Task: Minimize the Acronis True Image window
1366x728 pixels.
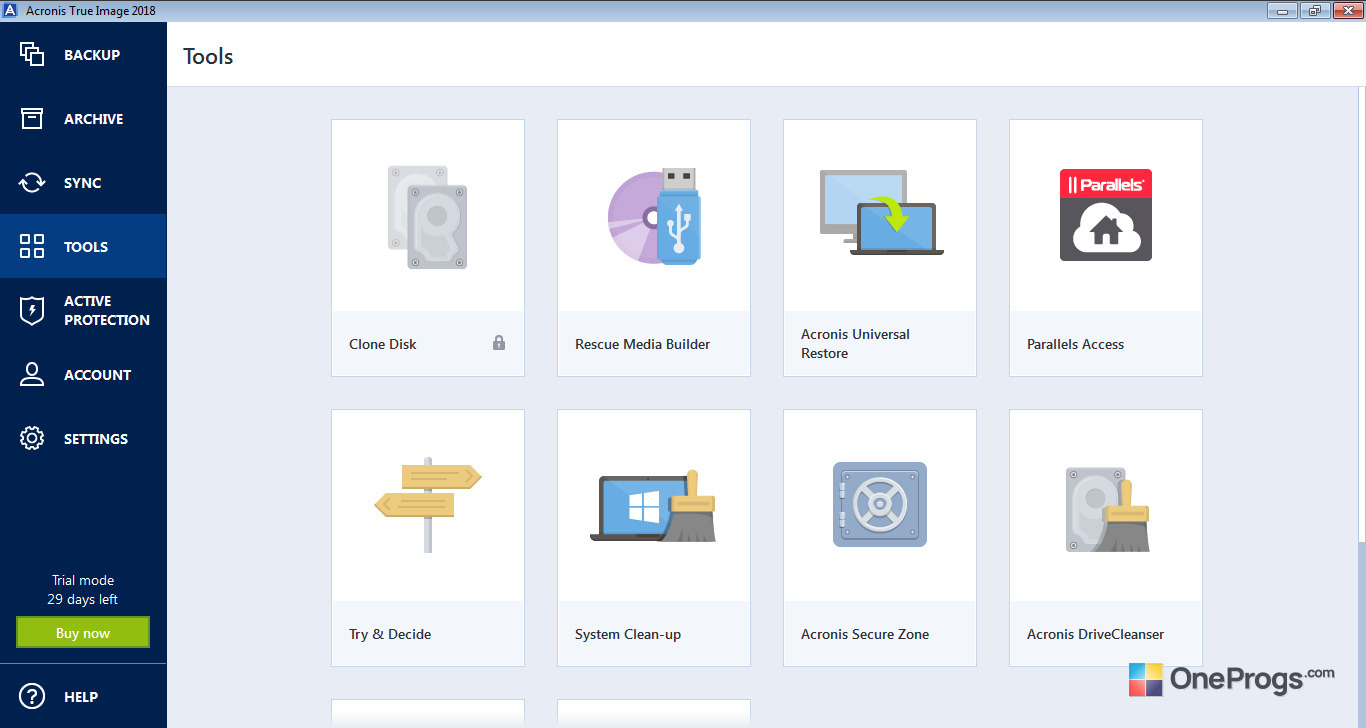Action: point(1283,10)
